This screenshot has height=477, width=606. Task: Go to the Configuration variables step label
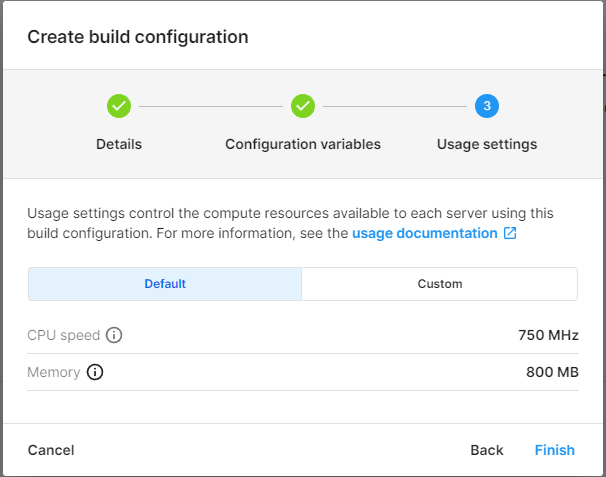303,144
